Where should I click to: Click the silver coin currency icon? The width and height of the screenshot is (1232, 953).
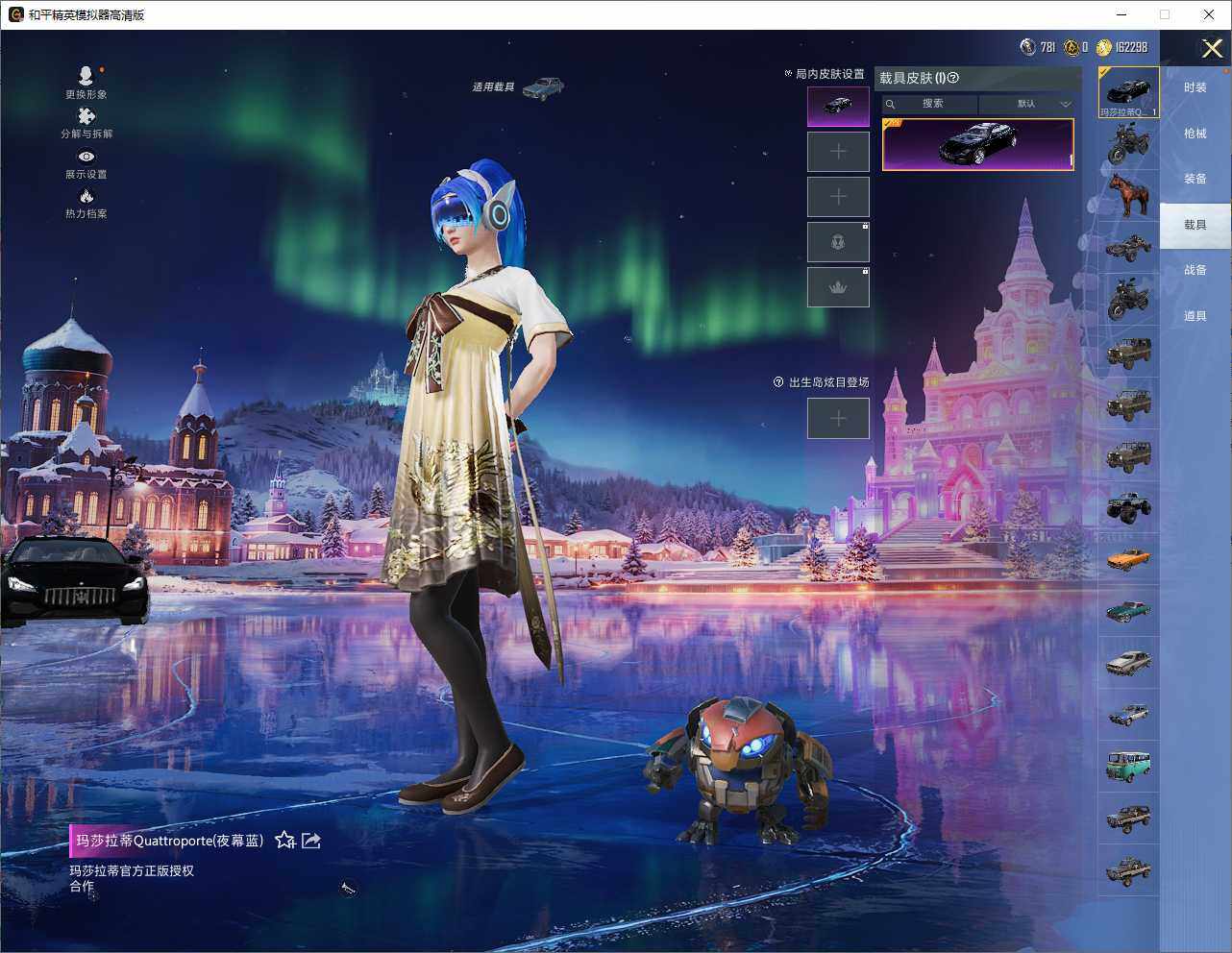(x=1027, y=47)
